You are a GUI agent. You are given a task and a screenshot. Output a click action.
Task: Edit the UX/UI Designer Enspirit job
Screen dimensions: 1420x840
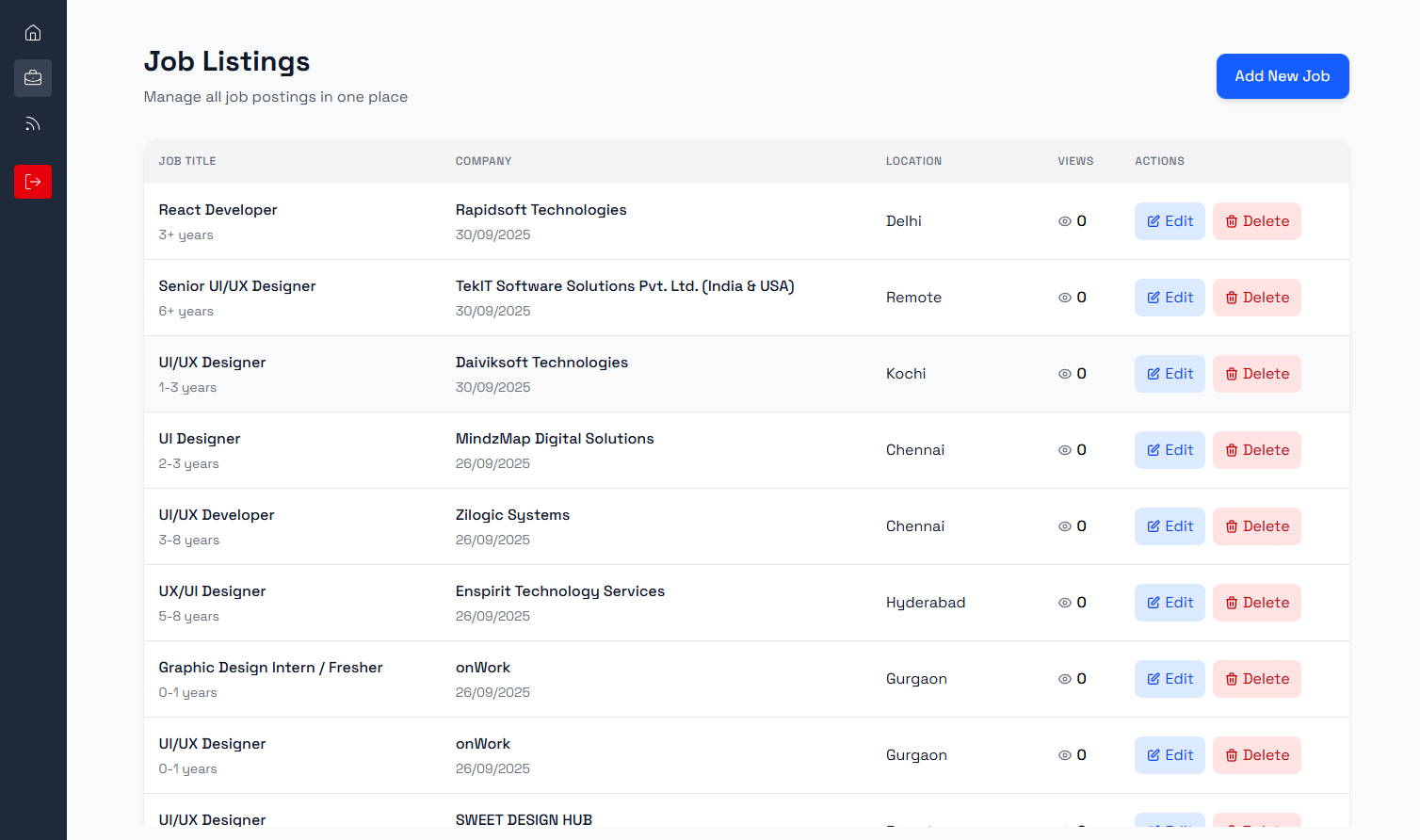point(1170,603)
